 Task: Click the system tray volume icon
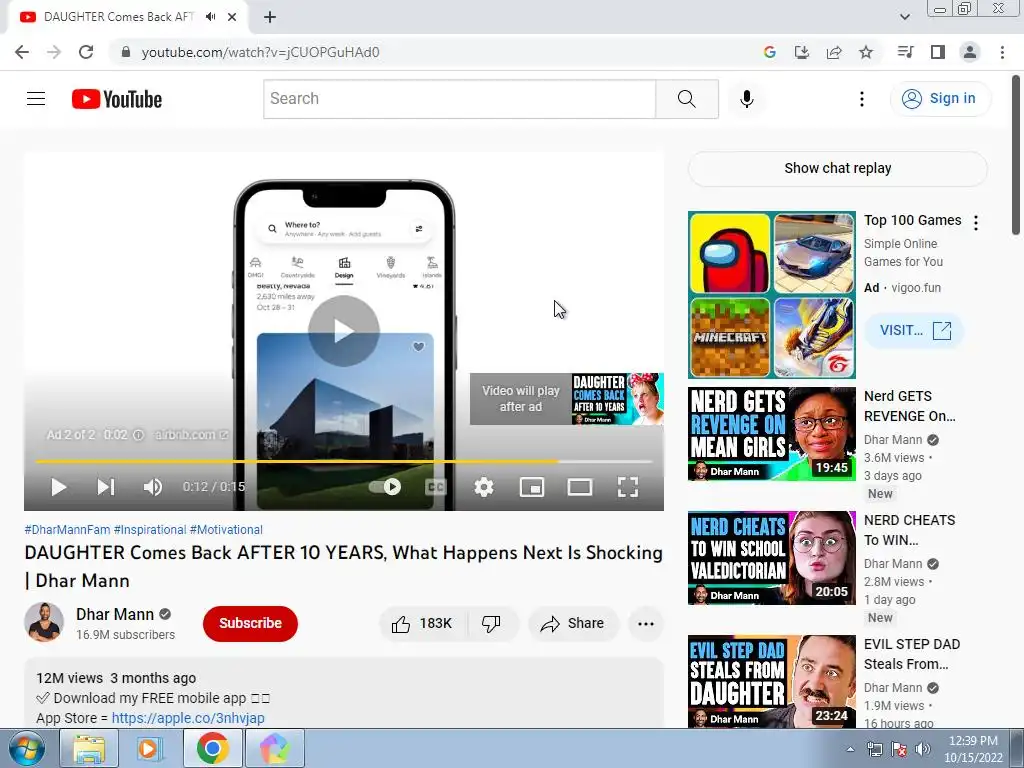pyautogui.click(x=922, y=749)
